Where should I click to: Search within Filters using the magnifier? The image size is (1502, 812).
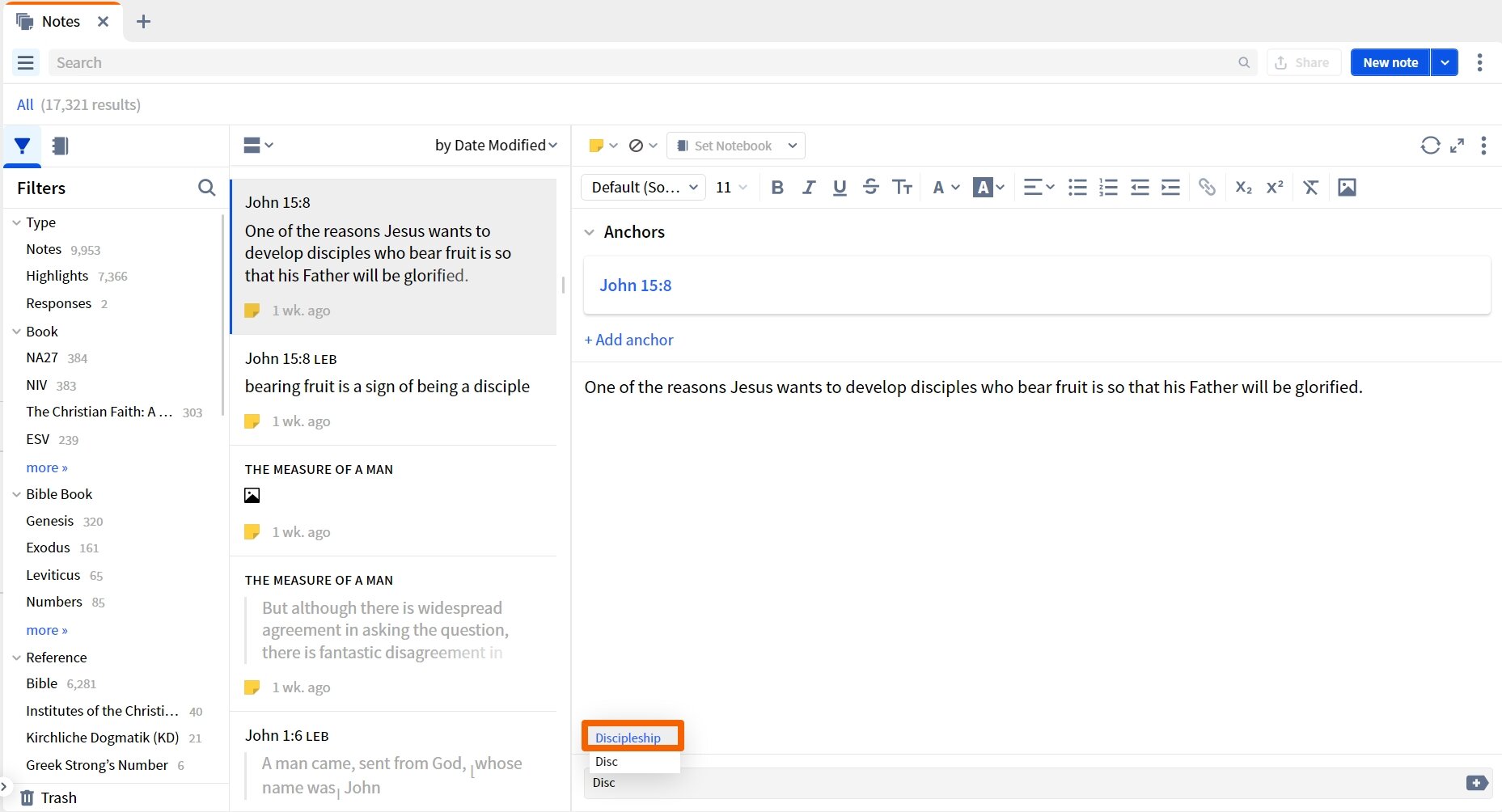click(x=207, y=188)
